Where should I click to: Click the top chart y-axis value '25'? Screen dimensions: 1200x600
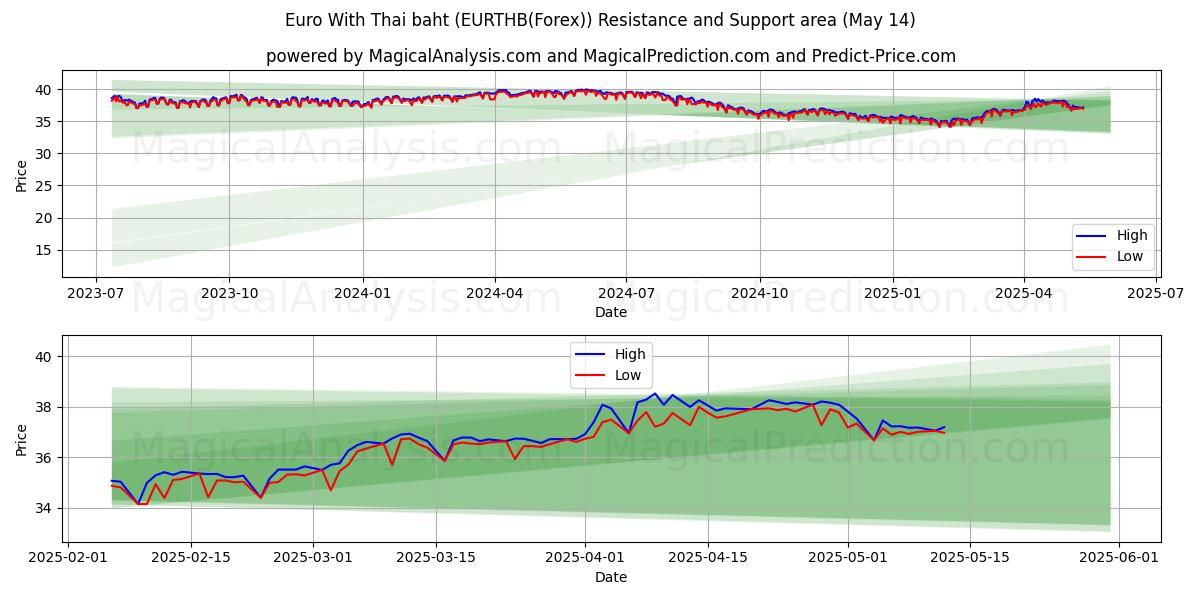45,186
